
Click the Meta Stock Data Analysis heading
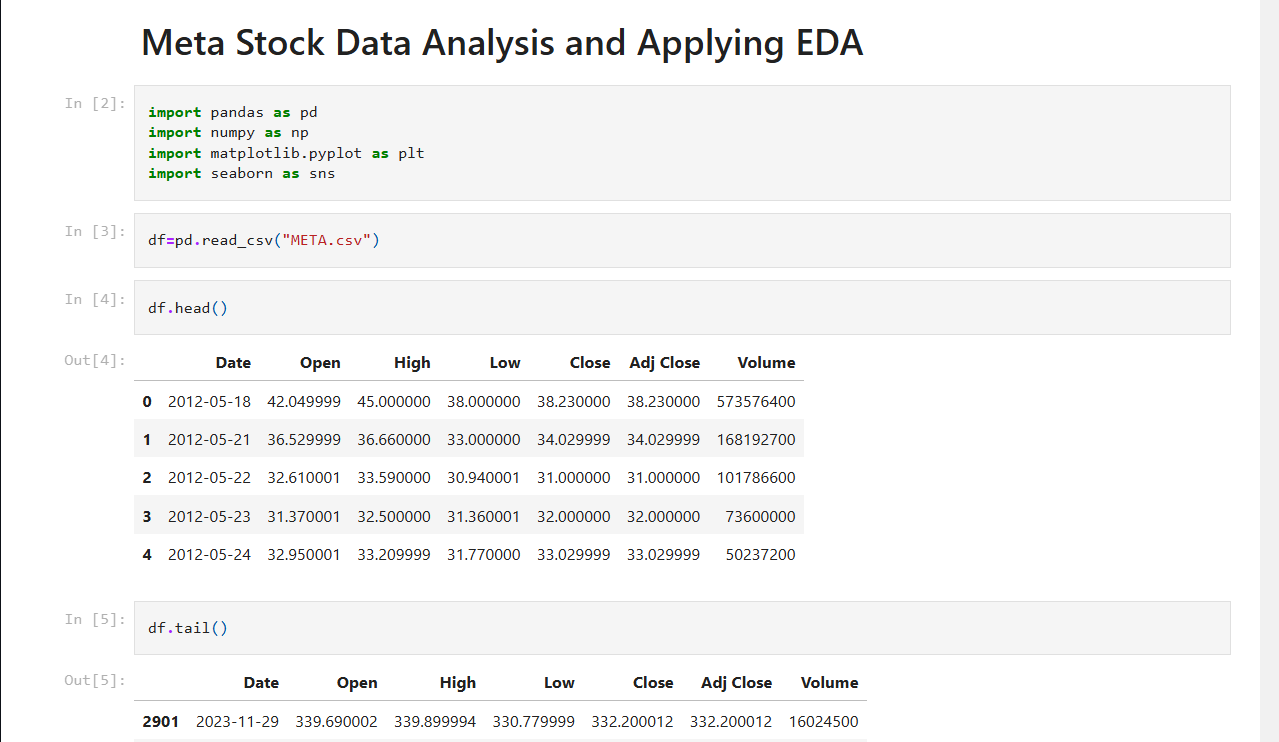(501, 43)
